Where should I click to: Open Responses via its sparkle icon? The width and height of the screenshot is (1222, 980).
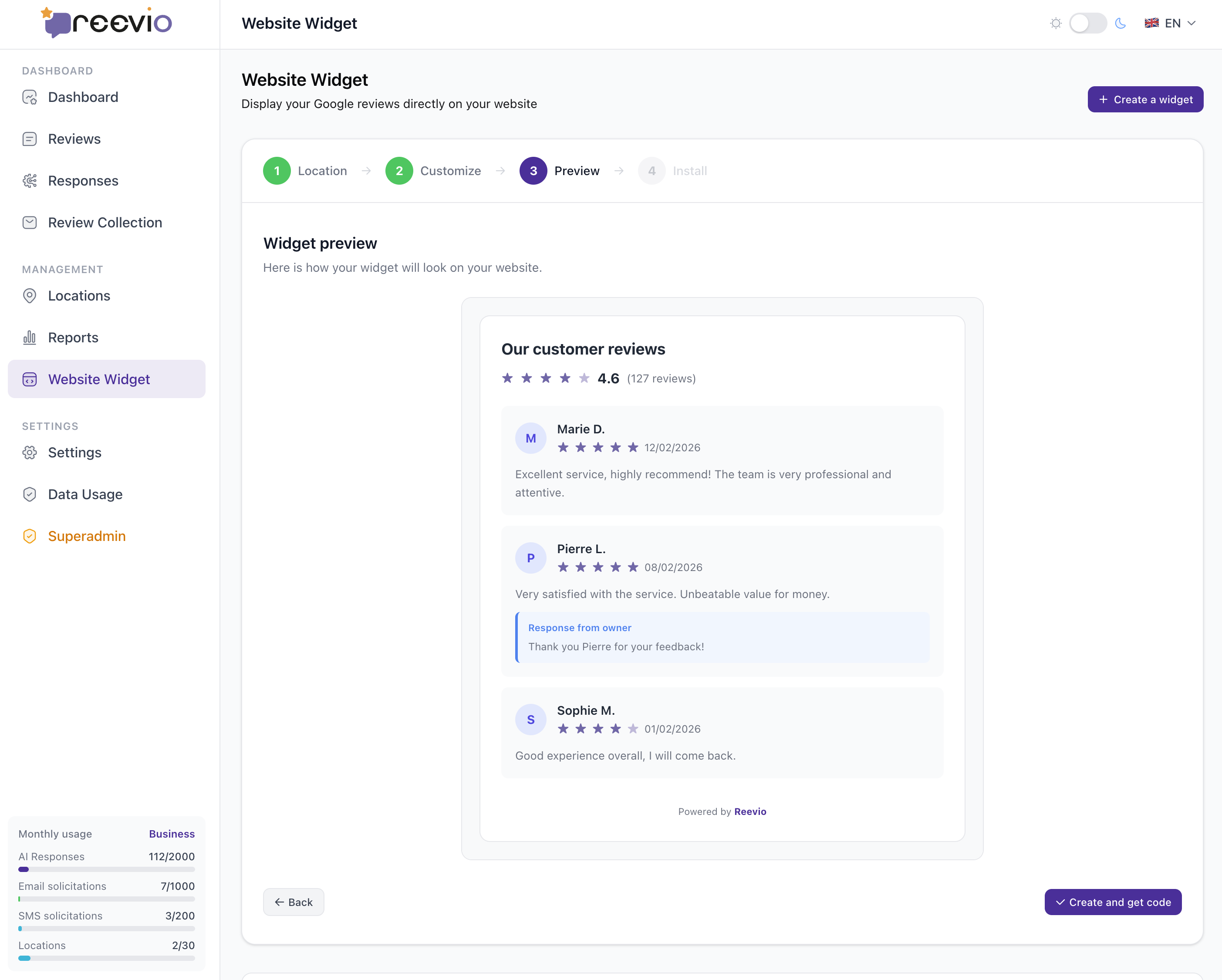coord(30,181)
